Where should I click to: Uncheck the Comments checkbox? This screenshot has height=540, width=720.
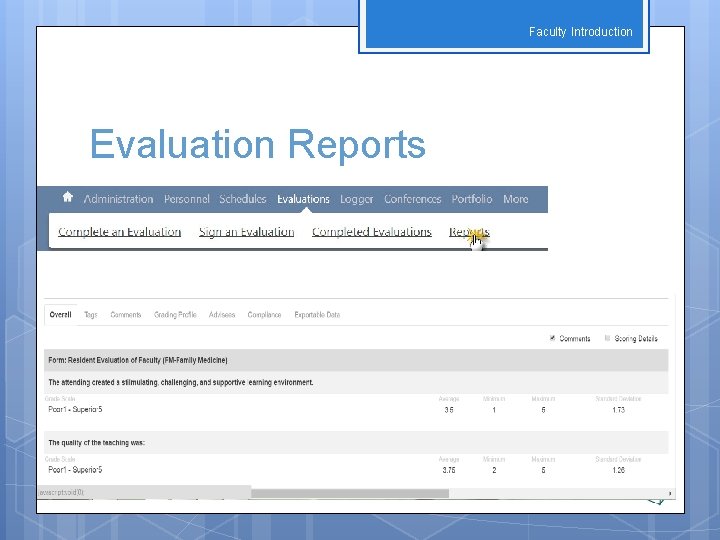[x=552, y=338]
